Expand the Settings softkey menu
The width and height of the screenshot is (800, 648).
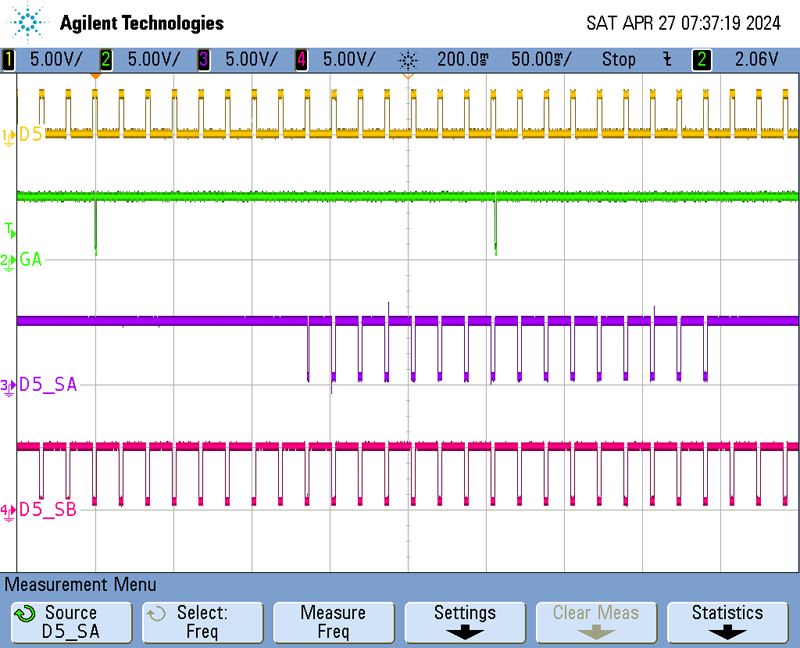[464, 622]
